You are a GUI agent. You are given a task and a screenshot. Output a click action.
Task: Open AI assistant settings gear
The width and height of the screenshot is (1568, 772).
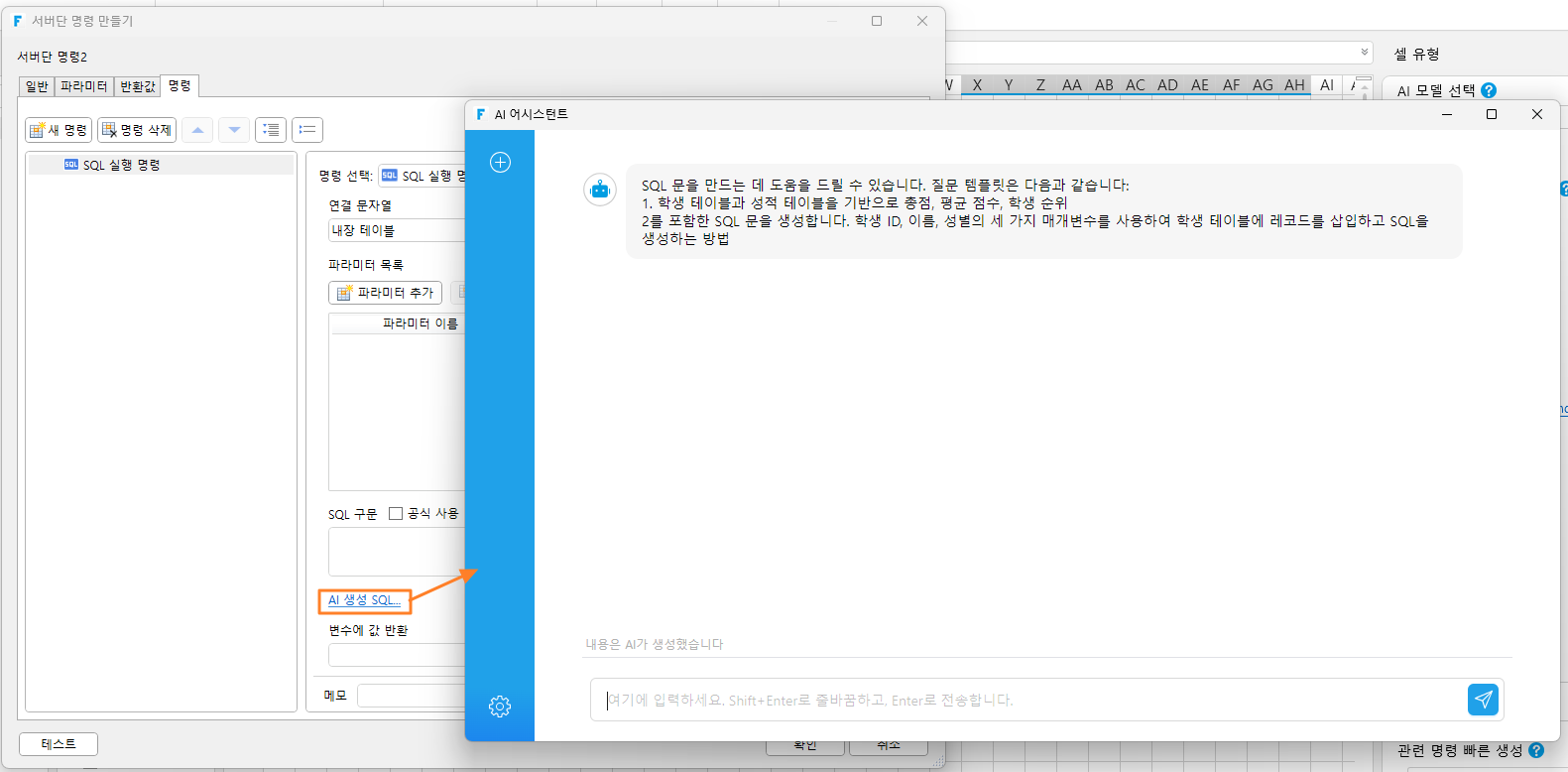pos(500,707)
